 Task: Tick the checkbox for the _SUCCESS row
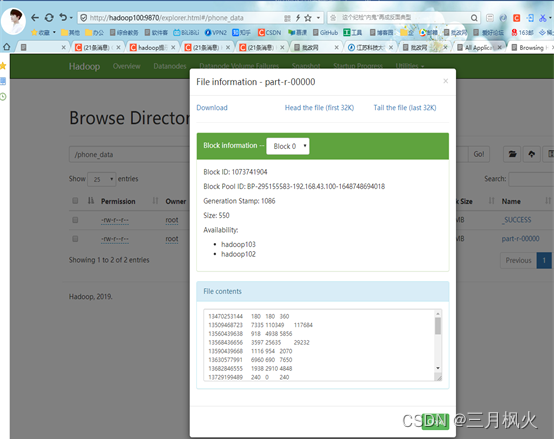(x=75, y=220)
